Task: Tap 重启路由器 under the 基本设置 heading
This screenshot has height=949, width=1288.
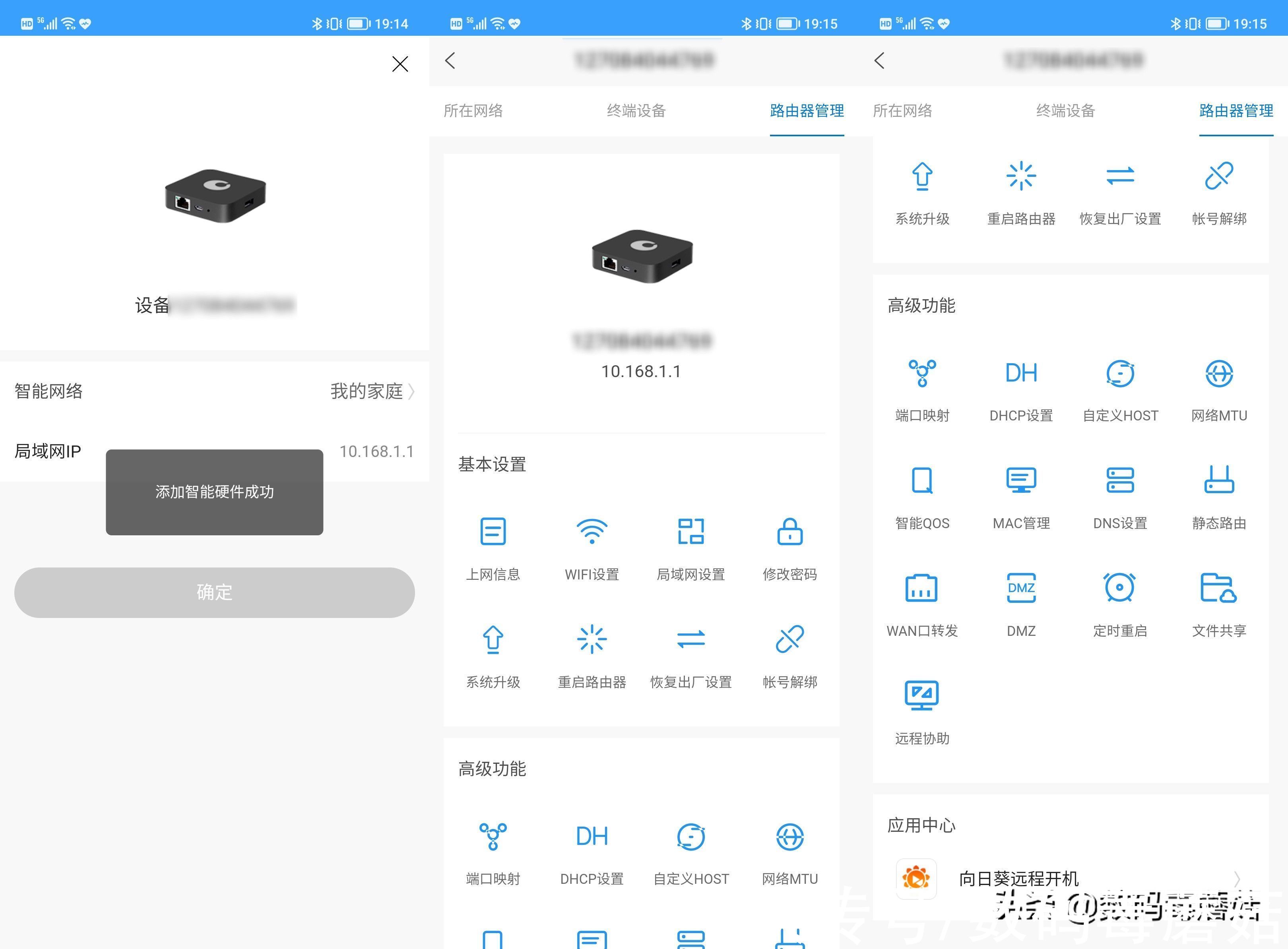Action: [x=592, y=657]
